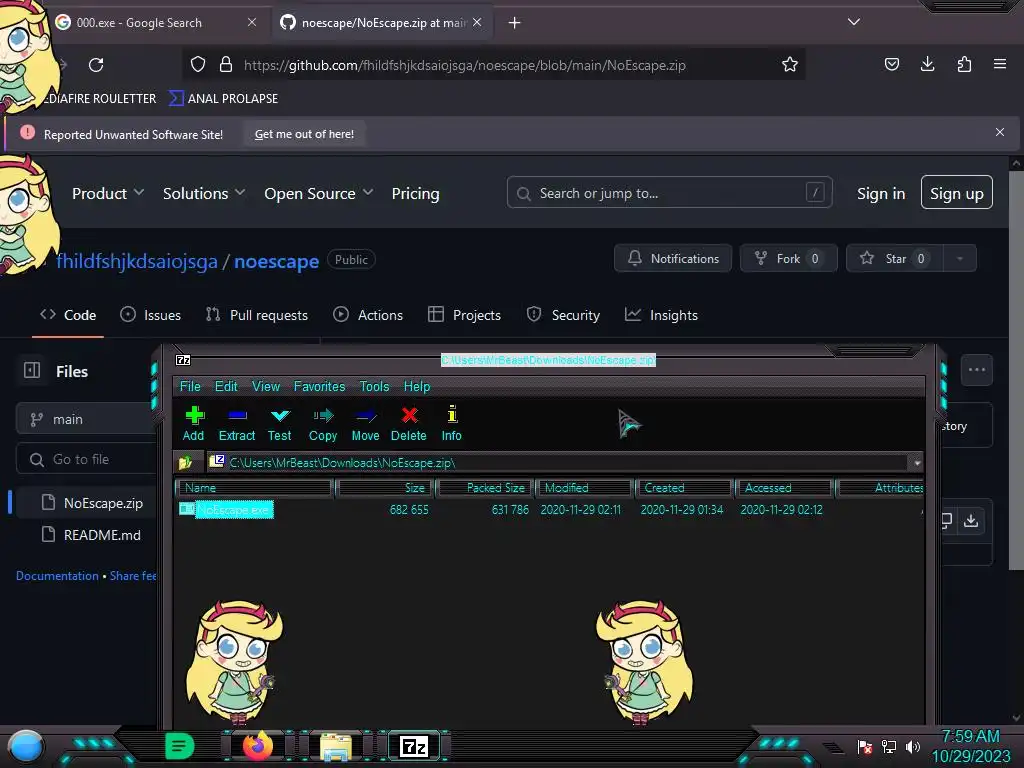The image size is (1024, 768).
Task: Select the Copy tool in 7-Zip
Action: (323, 423)
